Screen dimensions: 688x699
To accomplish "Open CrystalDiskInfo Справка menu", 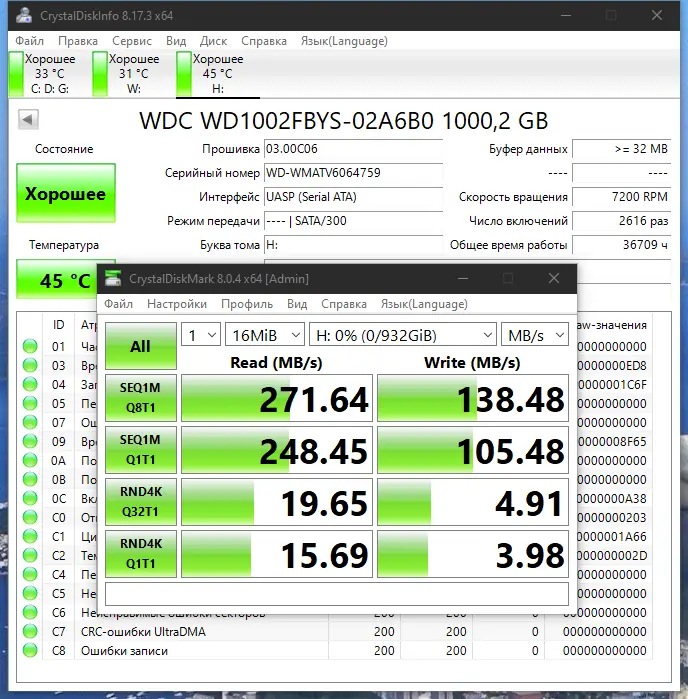I will click(264, 41).
